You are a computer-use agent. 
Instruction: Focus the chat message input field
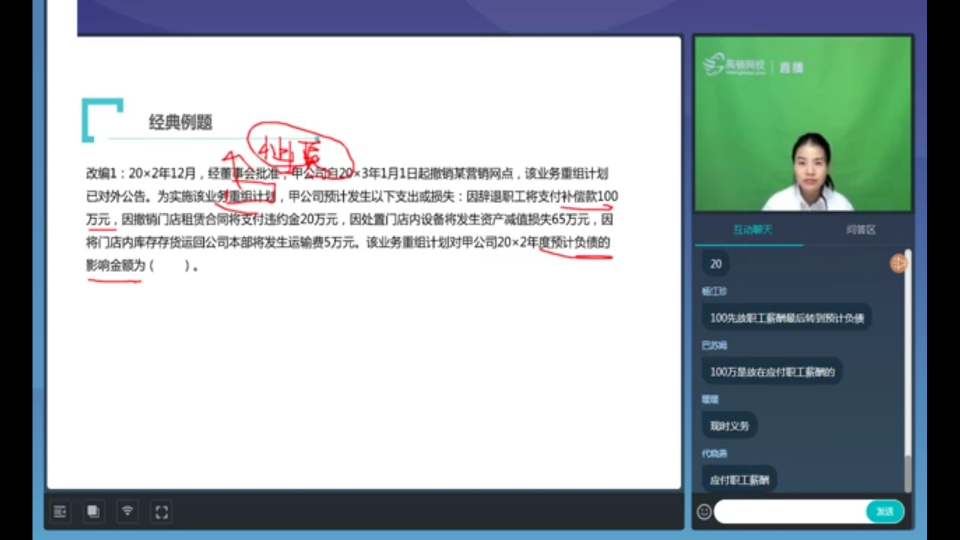pos(790,511)
